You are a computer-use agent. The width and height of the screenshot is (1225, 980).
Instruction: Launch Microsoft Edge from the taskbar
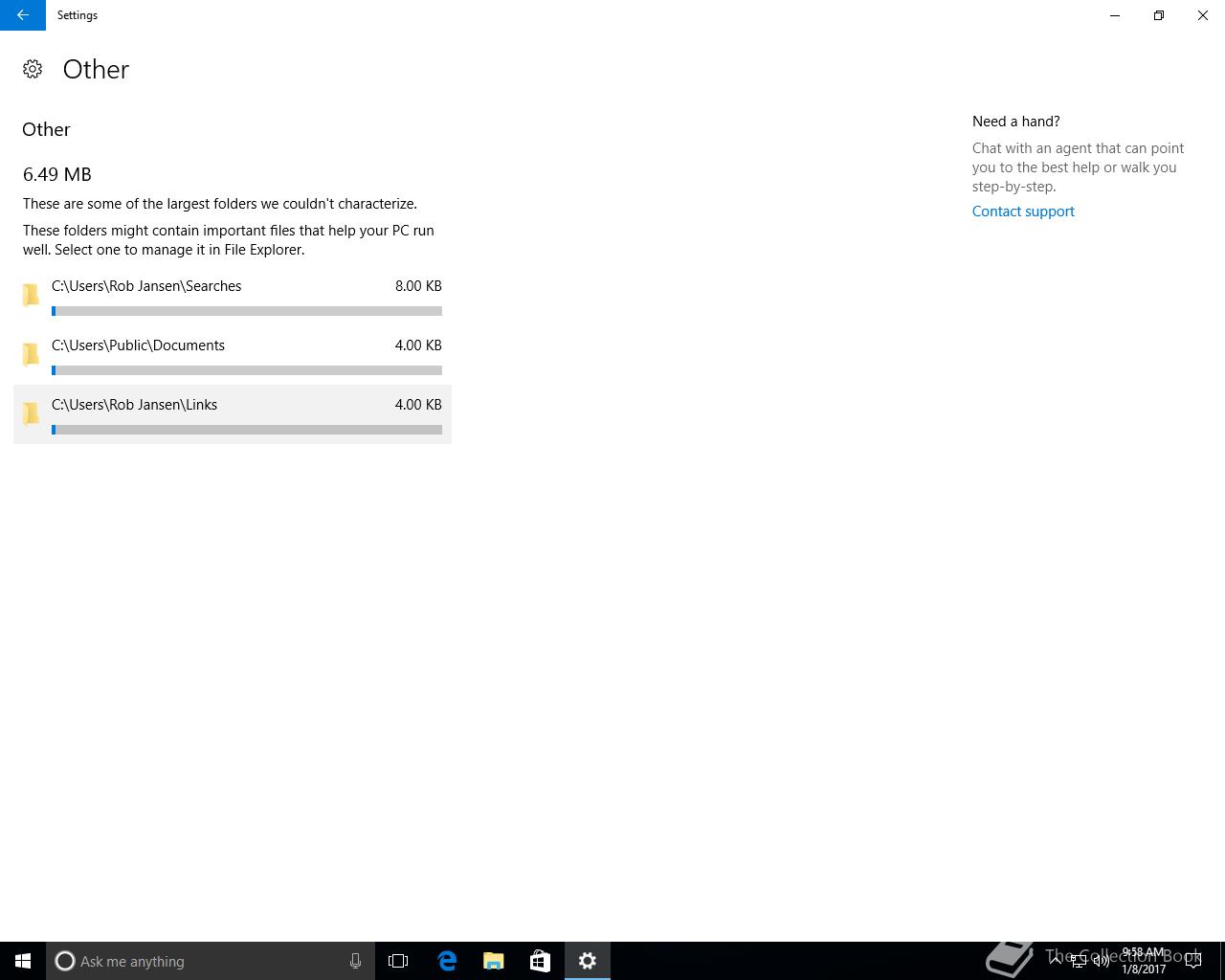tap(446, 961)
